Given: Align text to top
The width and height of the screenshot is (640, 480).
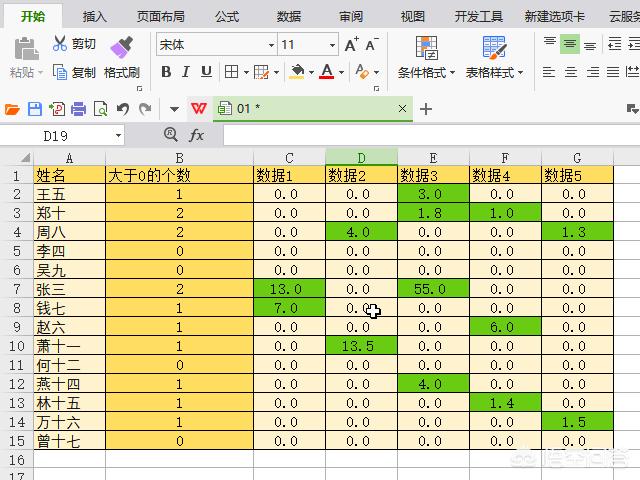Looking at the screenshot, I should [x=550, y=43].
